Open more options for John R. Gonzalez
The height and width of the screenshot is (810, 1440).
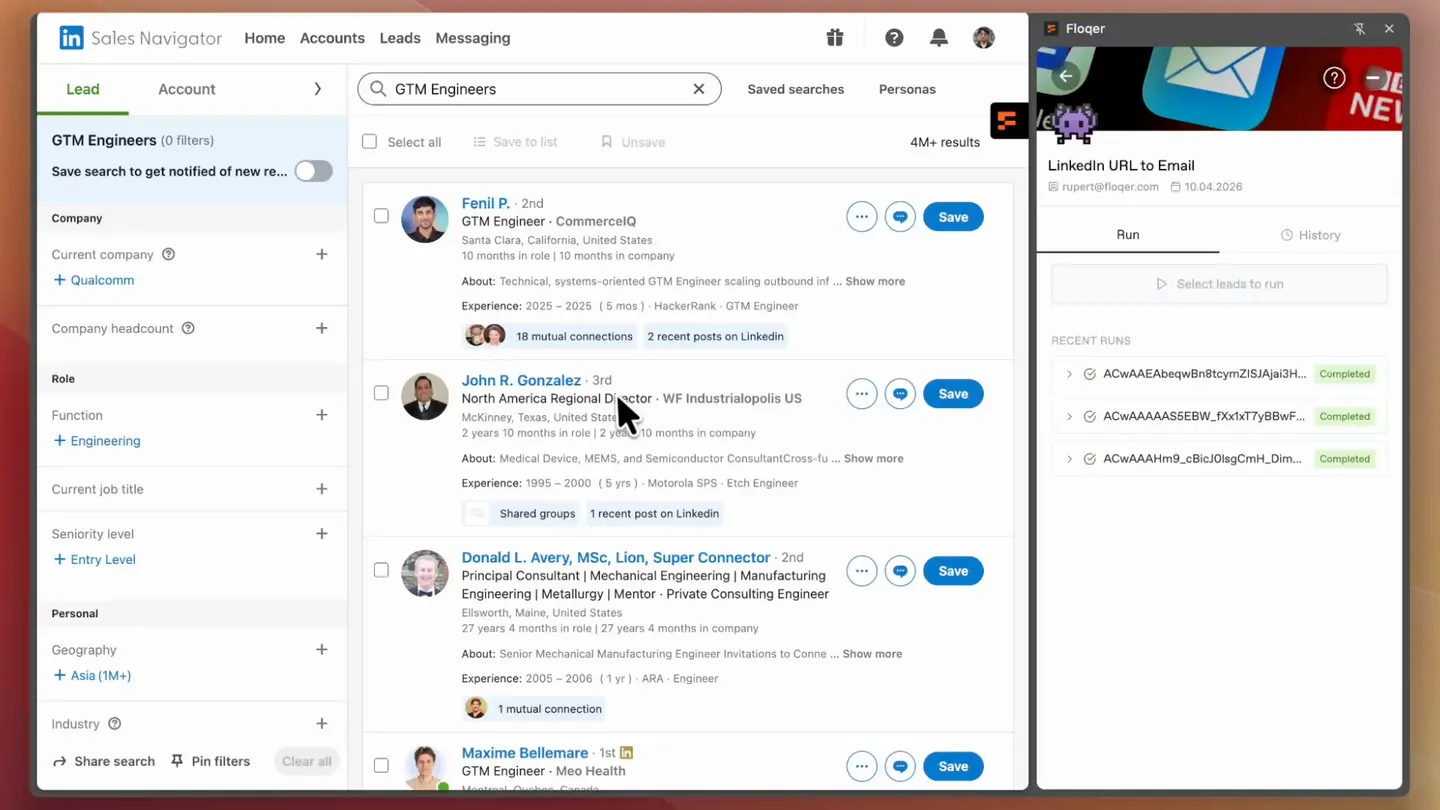tap(861, 394)
